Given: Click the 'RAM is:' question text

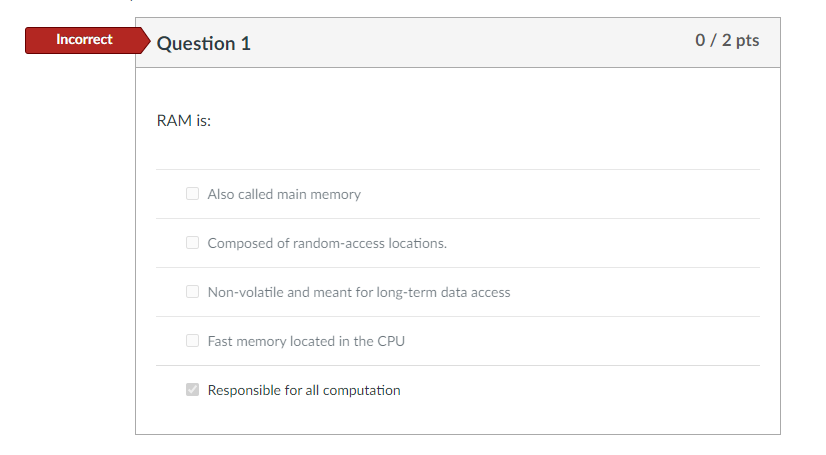Looking at the screenshot, I should 184,121.
